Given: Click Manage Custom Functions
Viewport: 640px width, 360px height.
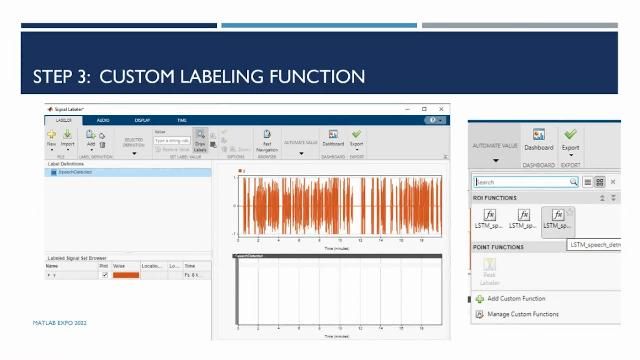Looking at the screenshot, I should [x=523, y=314].
